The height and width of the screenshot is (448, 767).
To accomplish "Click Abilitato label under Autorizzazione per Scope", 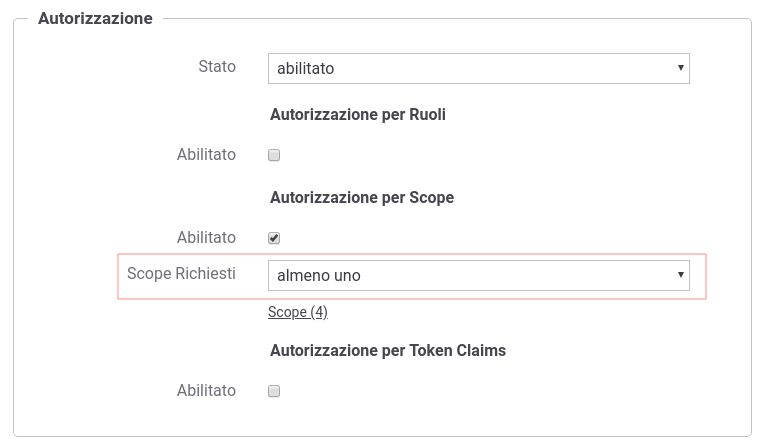I will pyautogui.click(x=206, y=237).
